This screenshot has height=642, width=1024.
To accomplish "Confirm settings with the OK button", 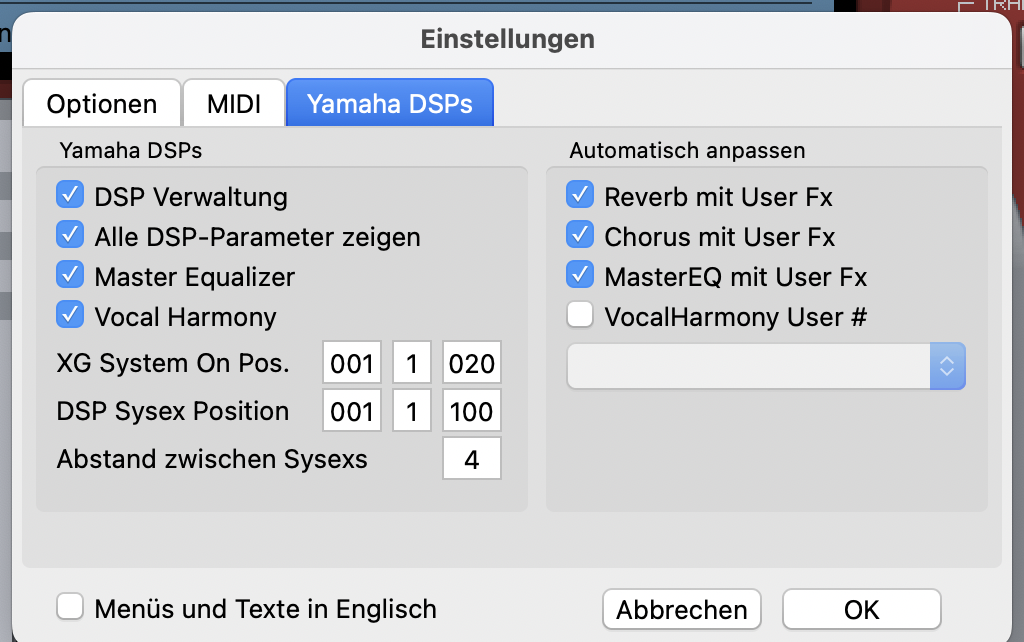I will click(x=861, y=609).
